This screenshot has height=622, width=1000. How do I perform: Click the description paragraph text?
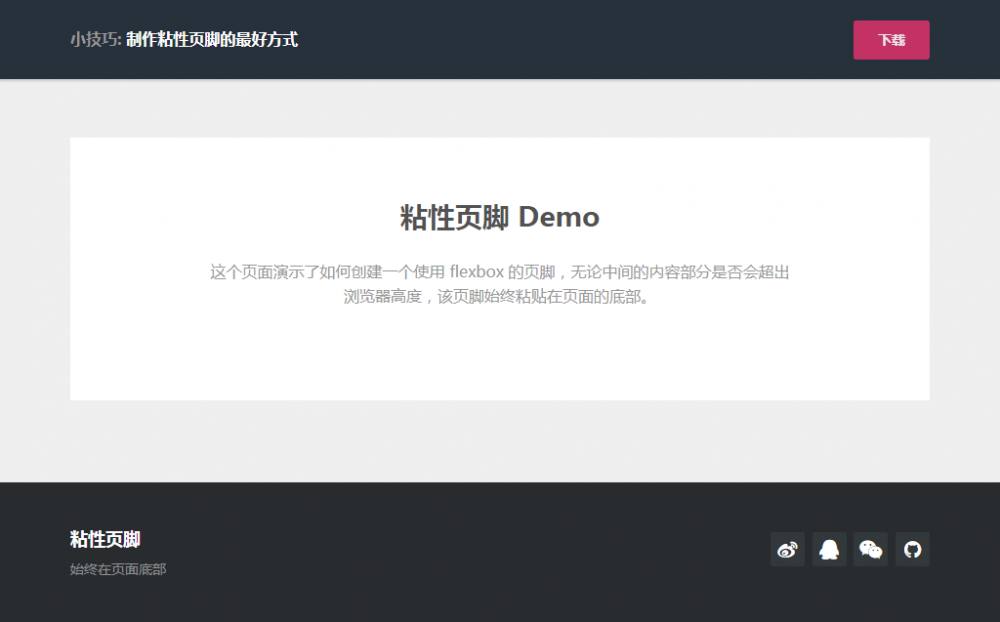(499, 285)
